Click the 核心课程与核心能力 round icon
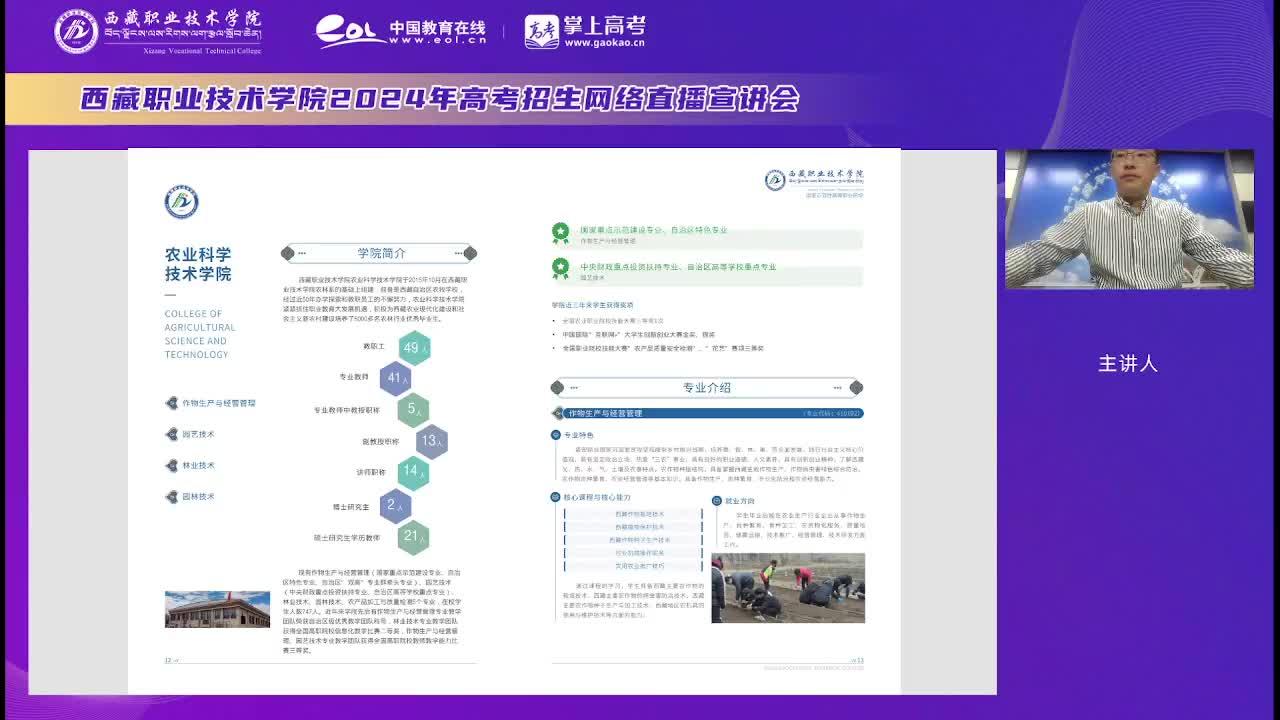This screenshot has width=1280, height=720. pyautogui.click(x=556, y=497)
